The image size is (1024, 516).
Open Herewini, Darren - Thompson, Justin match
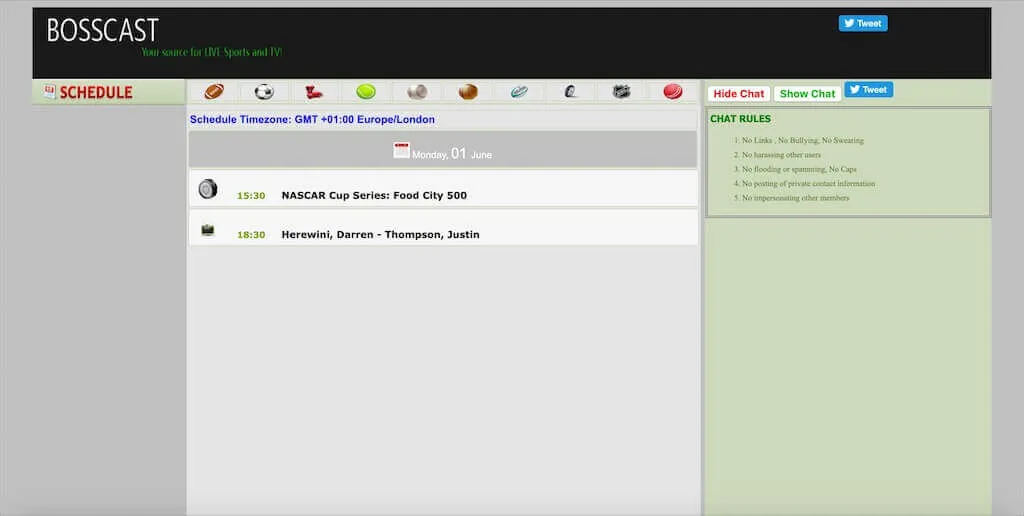pos(380,235)
